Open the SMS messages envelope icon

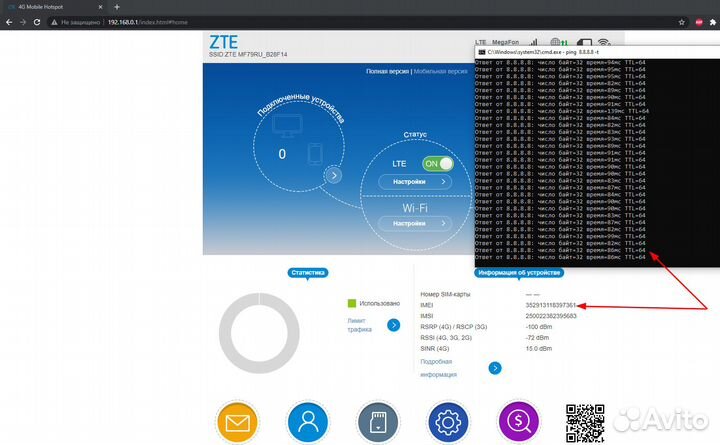click(x=237, y=426)
